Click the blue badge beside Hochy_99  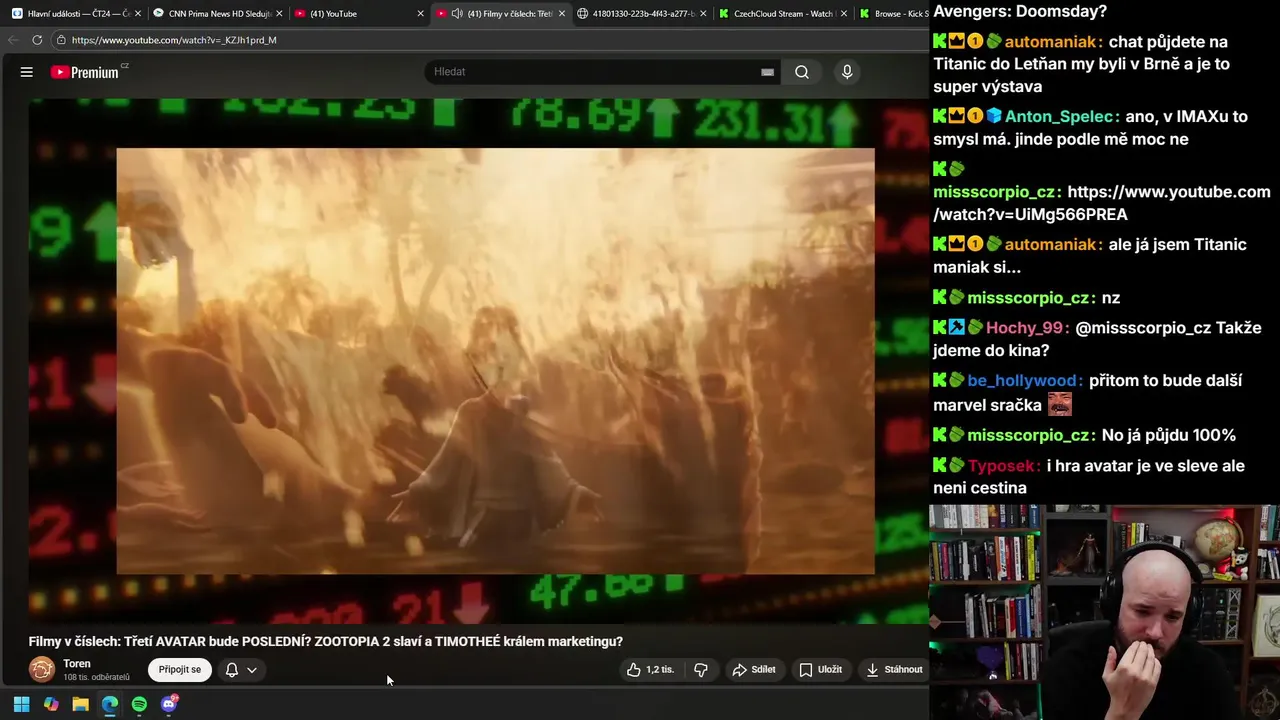(x=957, y=328)
